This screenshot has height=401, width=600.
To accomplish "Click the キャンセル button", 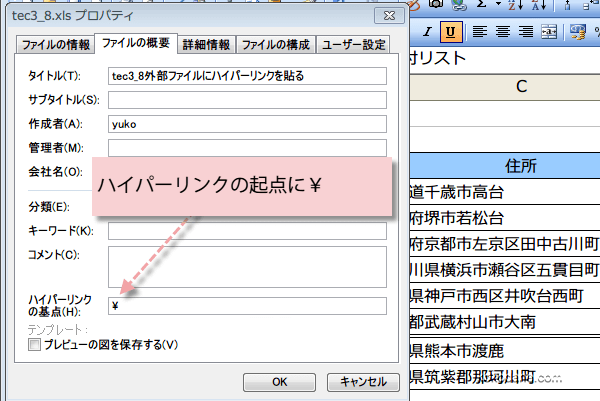I will 363,382.
